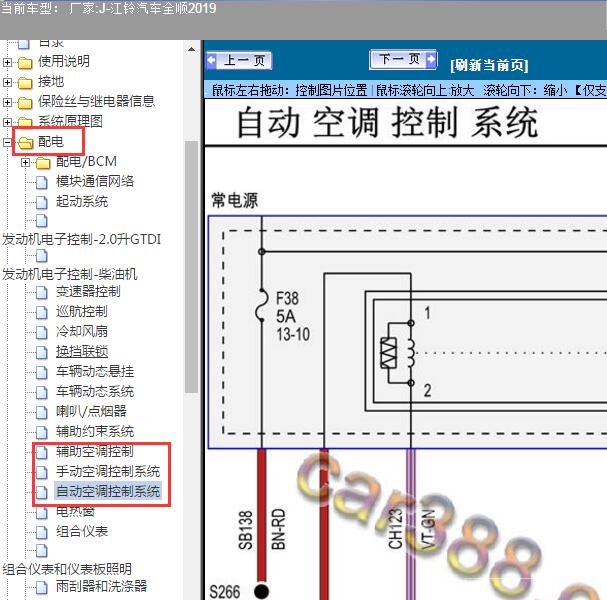Open the 换挡联锁 link

tap(82, 351)
